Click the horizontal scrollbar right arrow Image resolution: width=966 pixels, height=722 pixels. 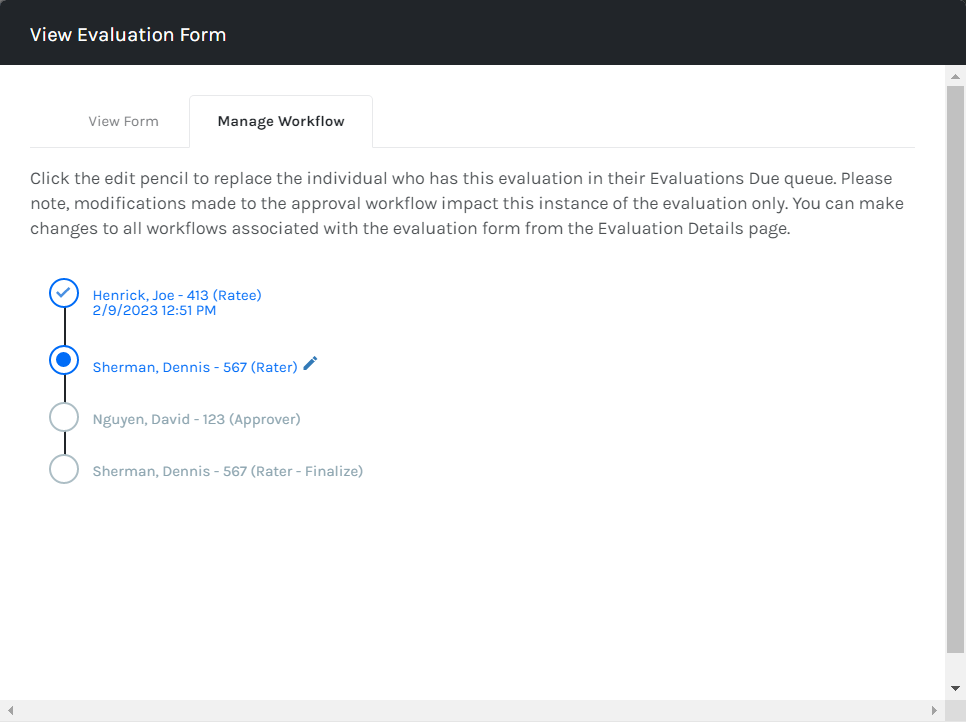934,710
